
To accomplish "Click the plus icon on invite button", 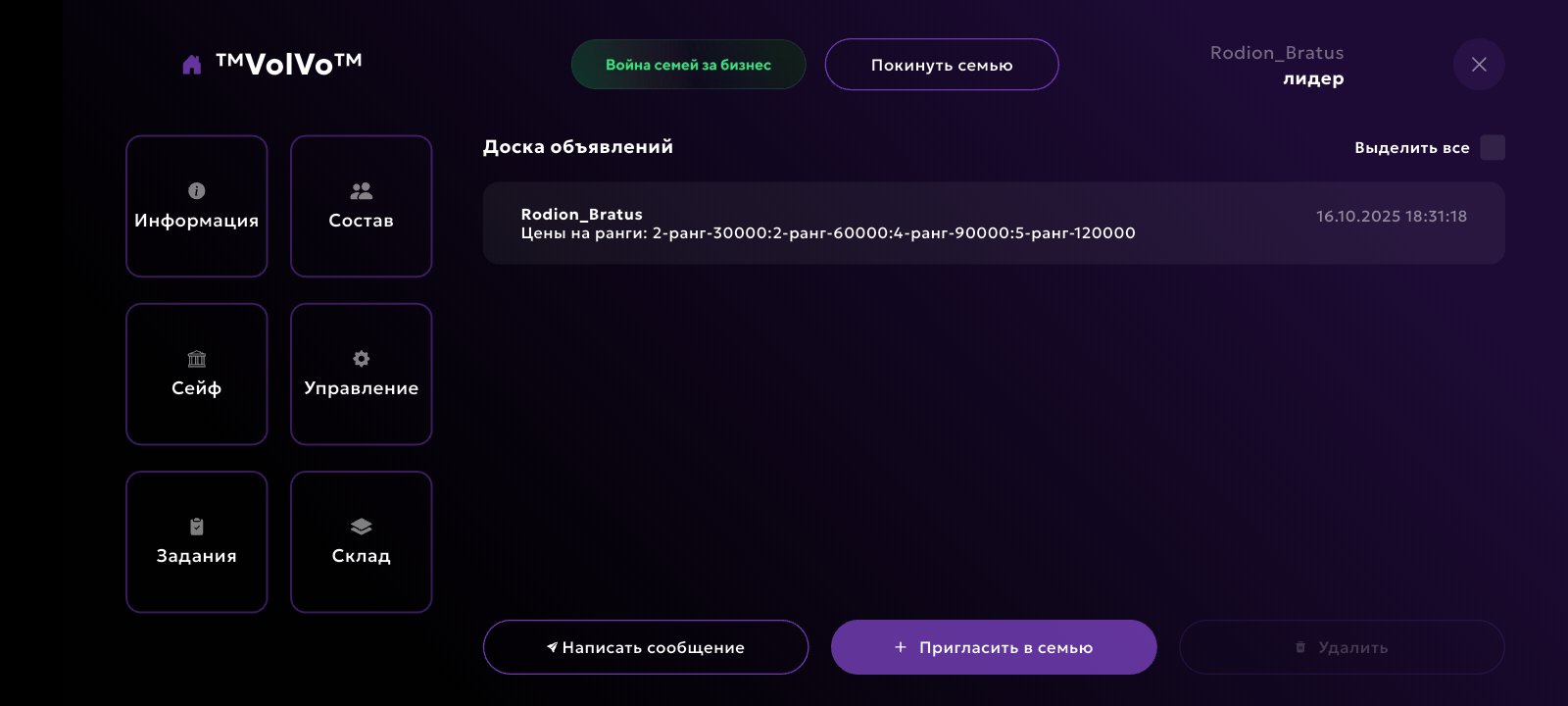I will coord(900,647).
